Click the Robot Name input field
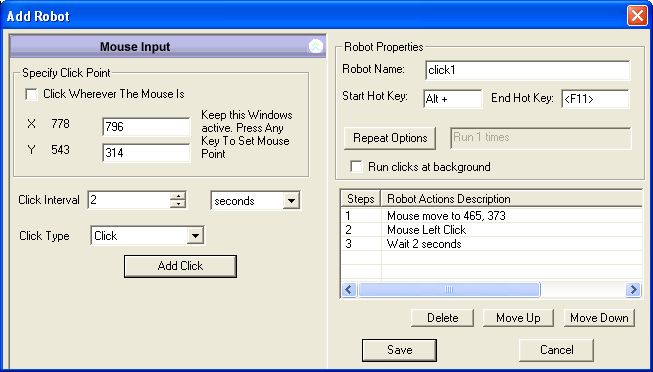Screen dimensions: 653x372 528,70
